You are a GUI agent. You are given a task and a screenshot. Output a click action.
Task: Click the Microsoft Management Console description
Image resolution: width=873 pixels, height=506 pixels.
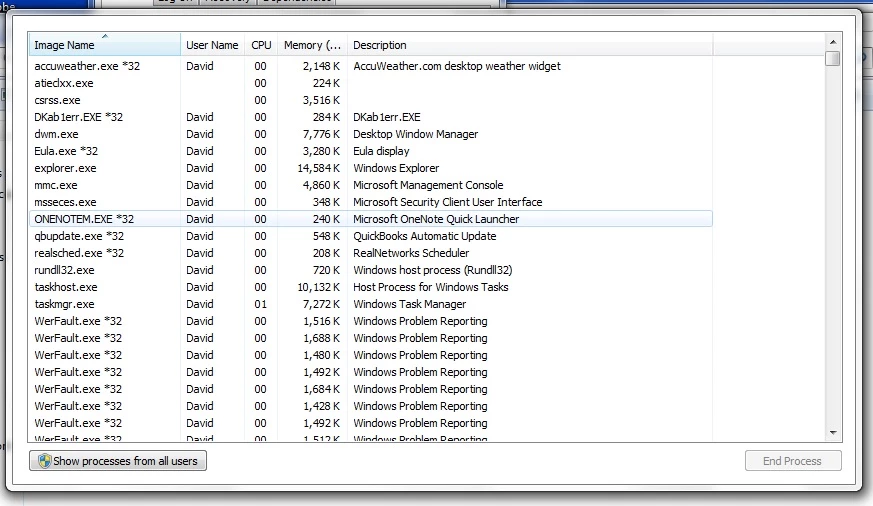[428, 185]
